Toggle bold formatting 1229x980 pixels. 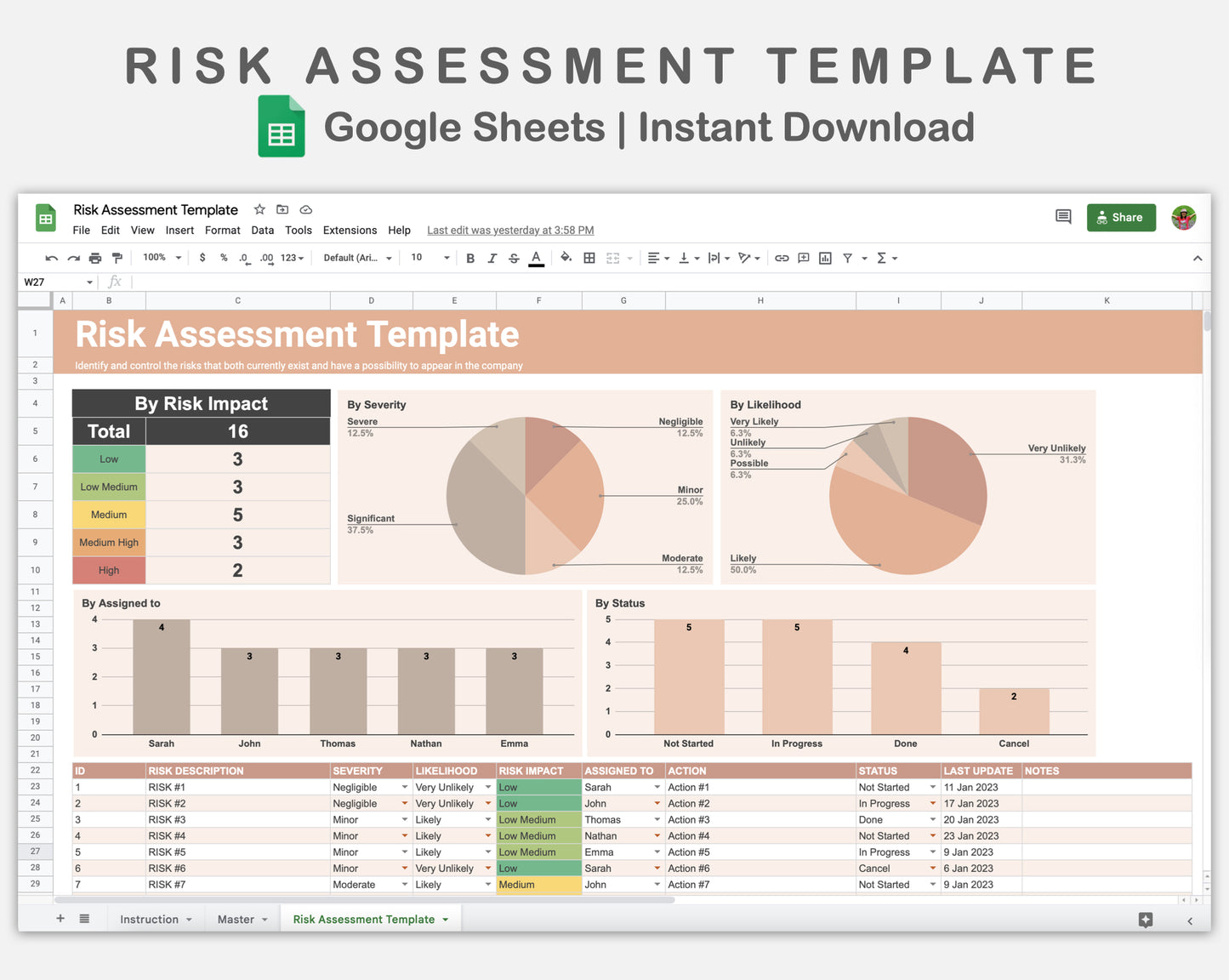[470, 258]
